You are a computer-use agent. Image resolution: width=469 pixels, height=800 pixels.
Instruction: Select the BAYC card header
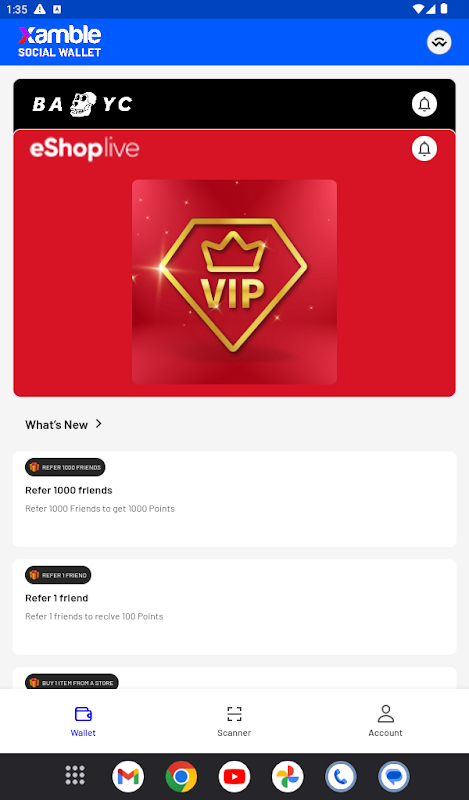(234, 104)
